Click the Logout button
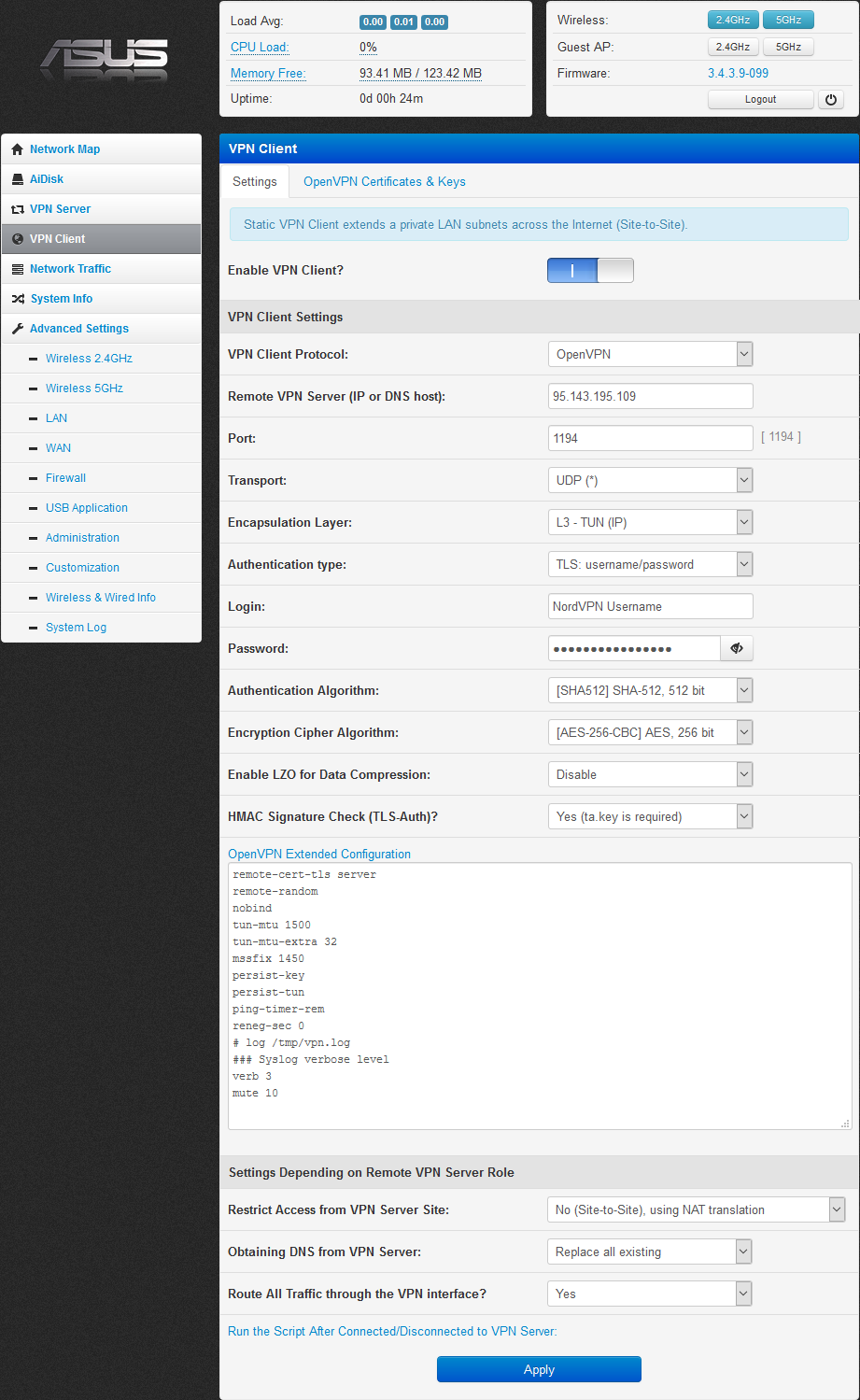Image resolution: width=860 pixels, height=1400 pixels. (x=760, y=99)
